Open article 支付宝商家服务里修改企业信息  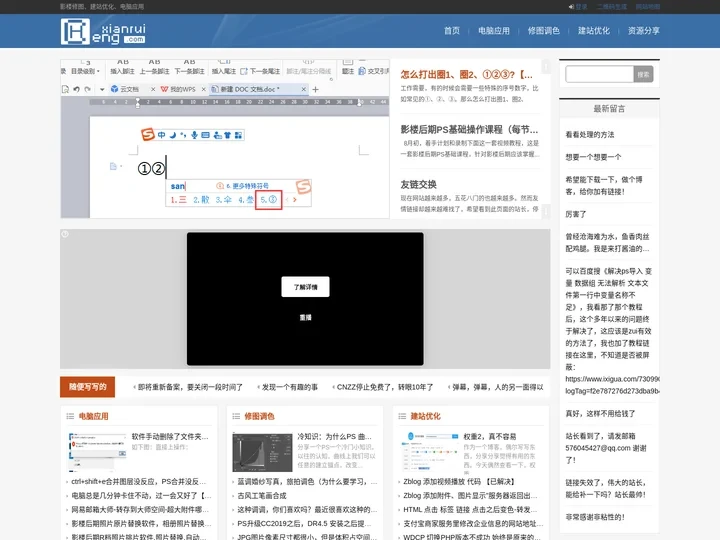[473, 523]
